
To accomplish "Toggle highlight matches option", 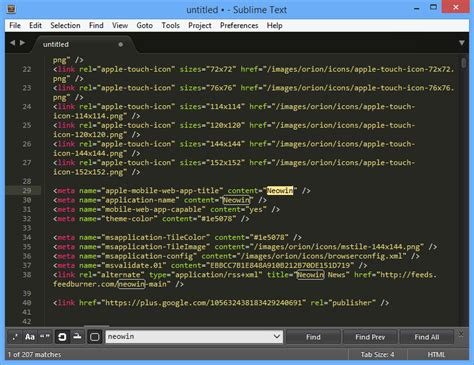I will [x=95, y=337].
